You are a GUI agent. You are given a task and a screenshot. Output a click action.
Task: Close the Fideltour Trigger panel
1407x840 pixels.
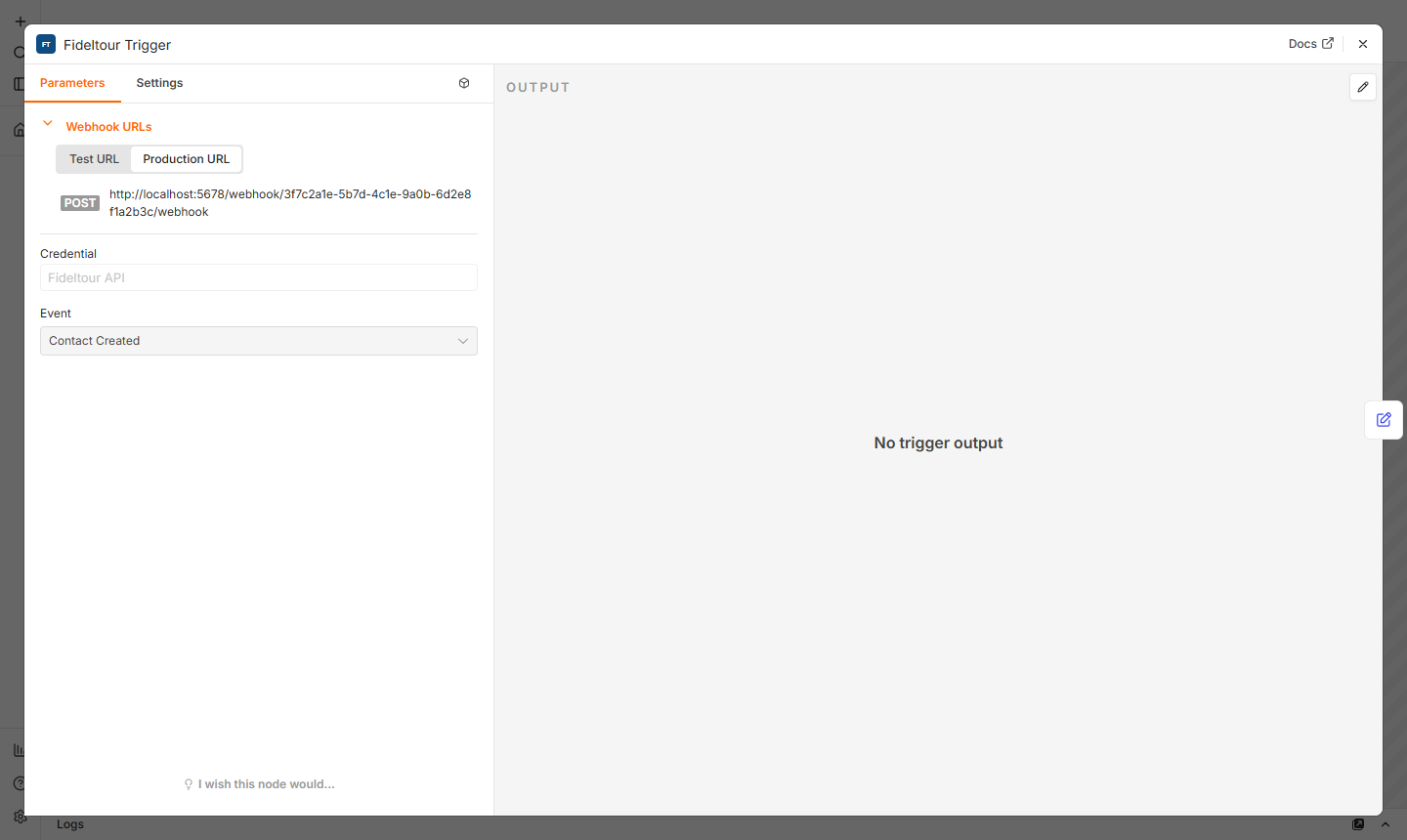tap(1363, 44)
